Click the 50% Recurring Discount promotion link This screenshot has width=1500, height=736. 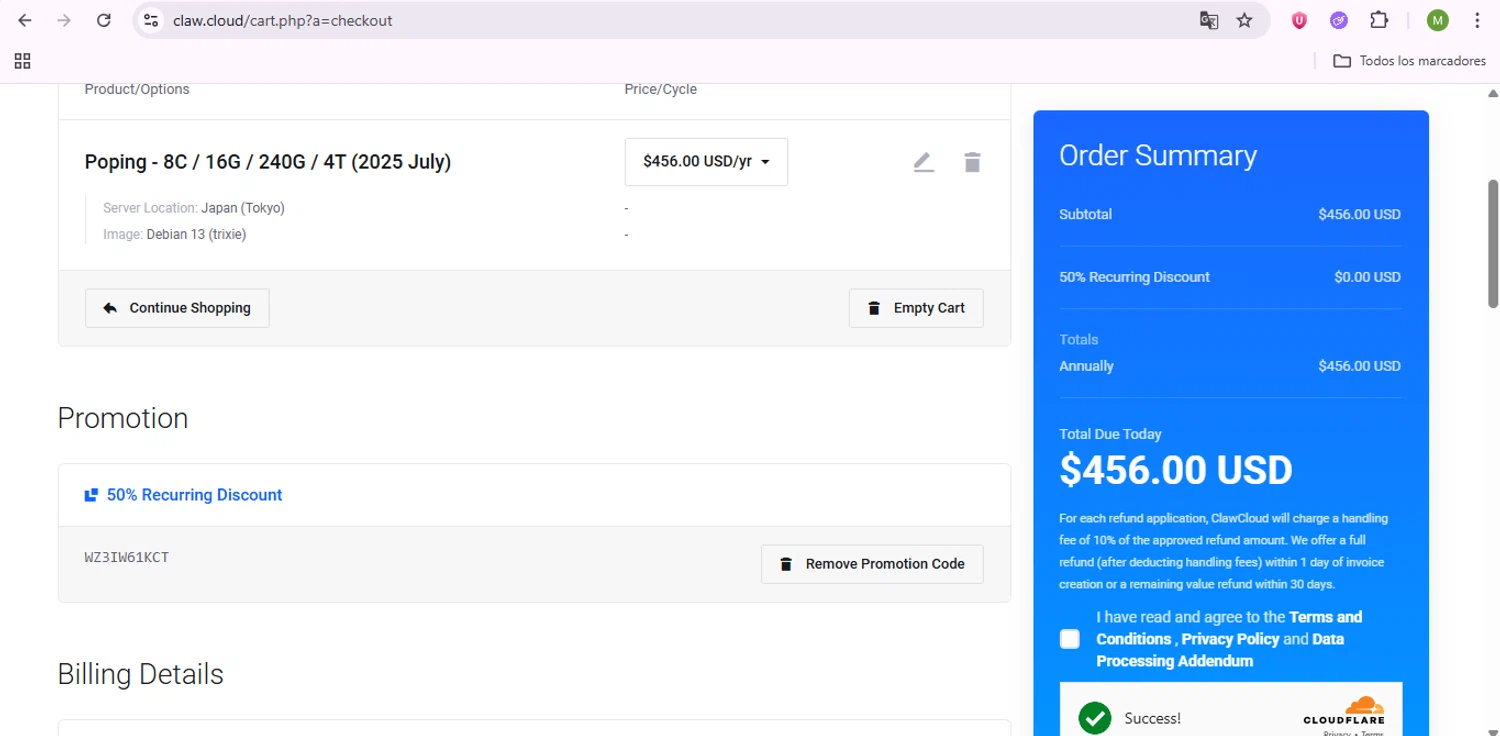pos(194,495)
